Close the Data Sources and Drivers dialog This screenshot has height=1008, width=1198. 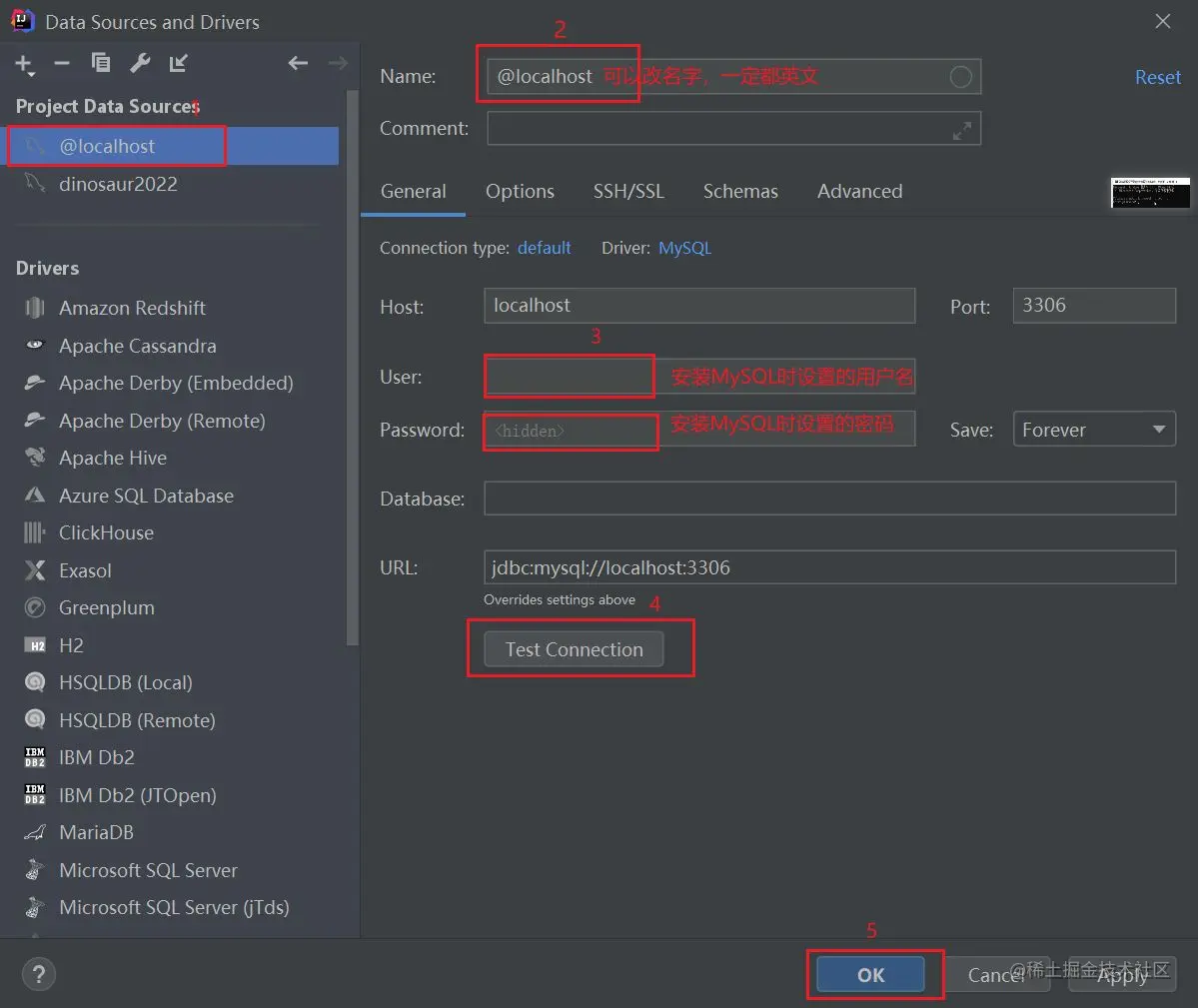pyautogui.click(x=1162, y=21)
